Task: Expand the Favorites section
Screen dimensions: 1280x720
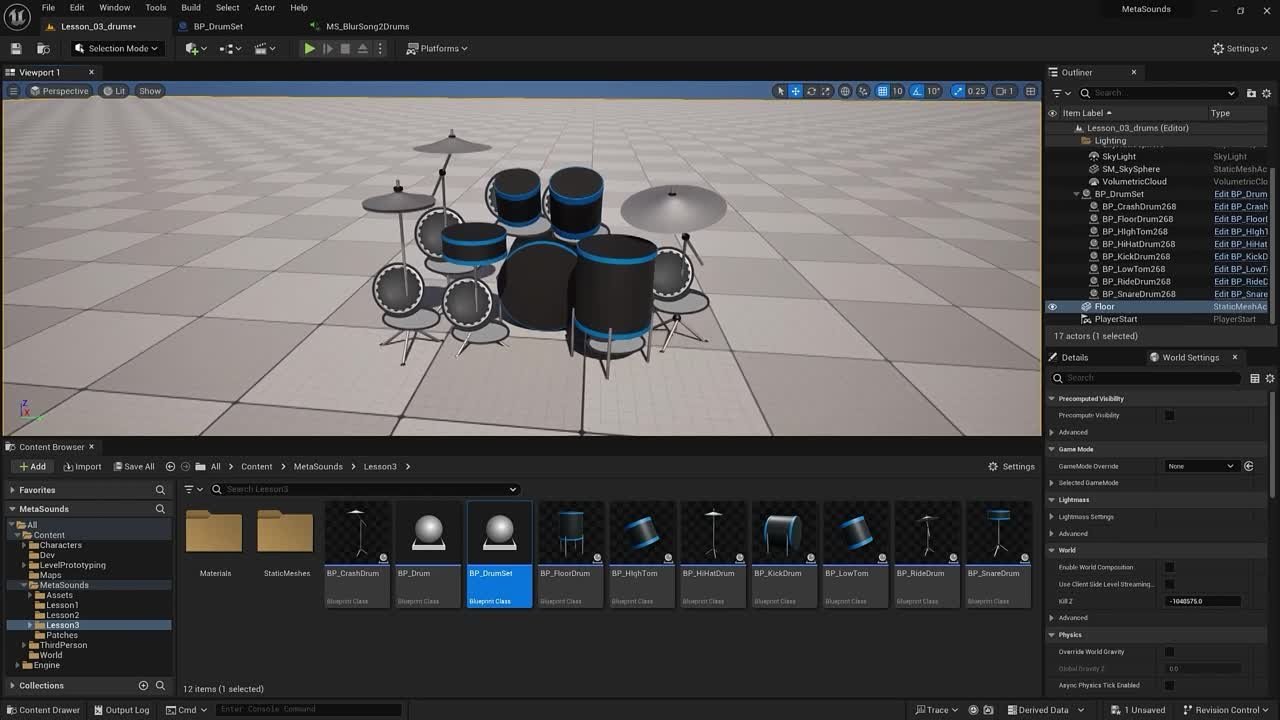Action: click(x=12, y=490)
